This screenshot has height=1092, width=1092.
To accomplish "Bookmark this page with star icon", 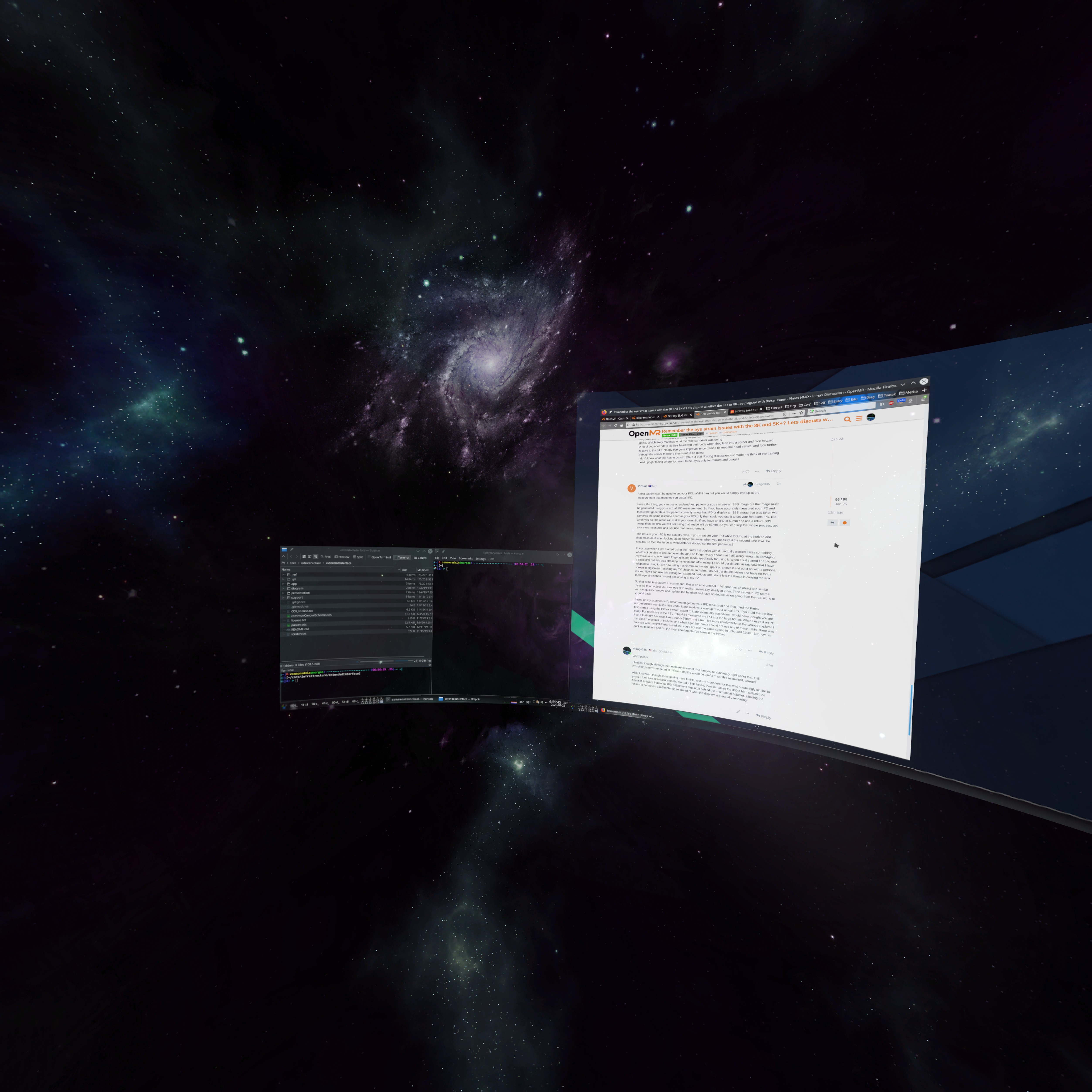I will tap(801, 413).
